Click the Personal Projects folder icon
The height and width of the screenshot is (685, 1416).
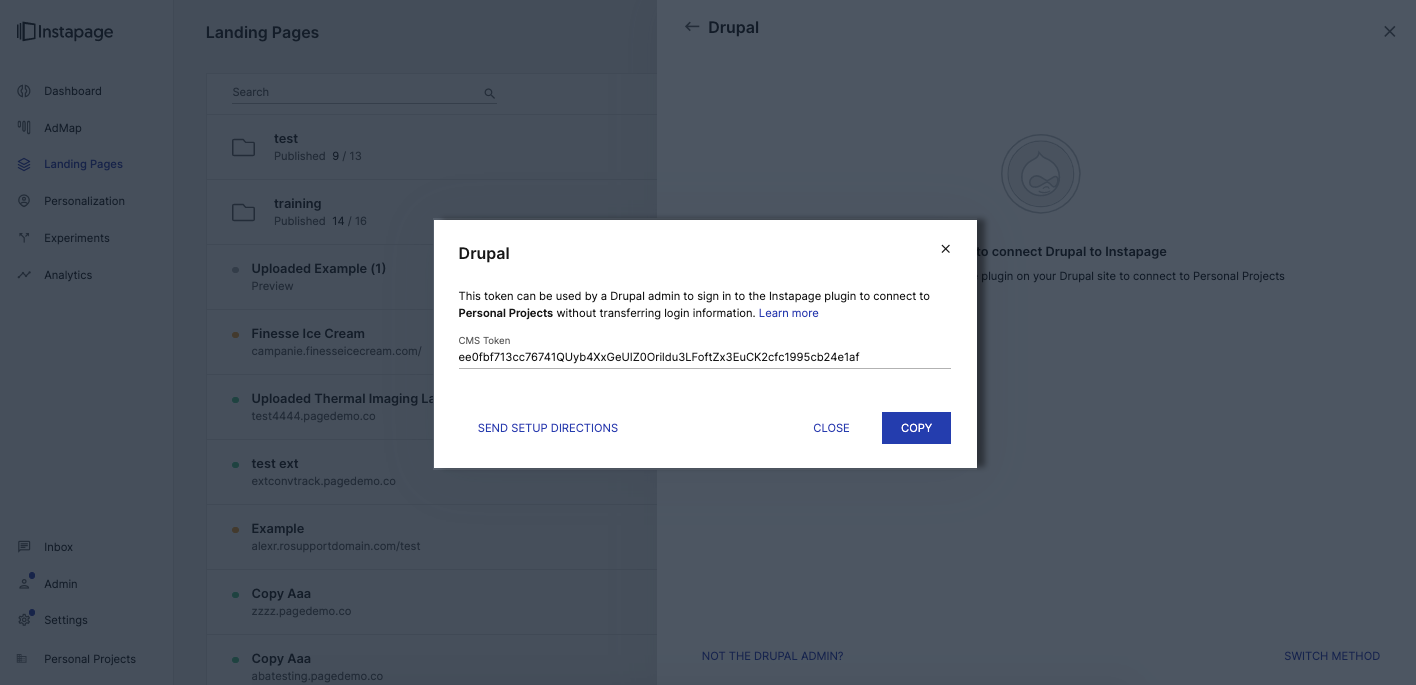click(x=24, y=659)
